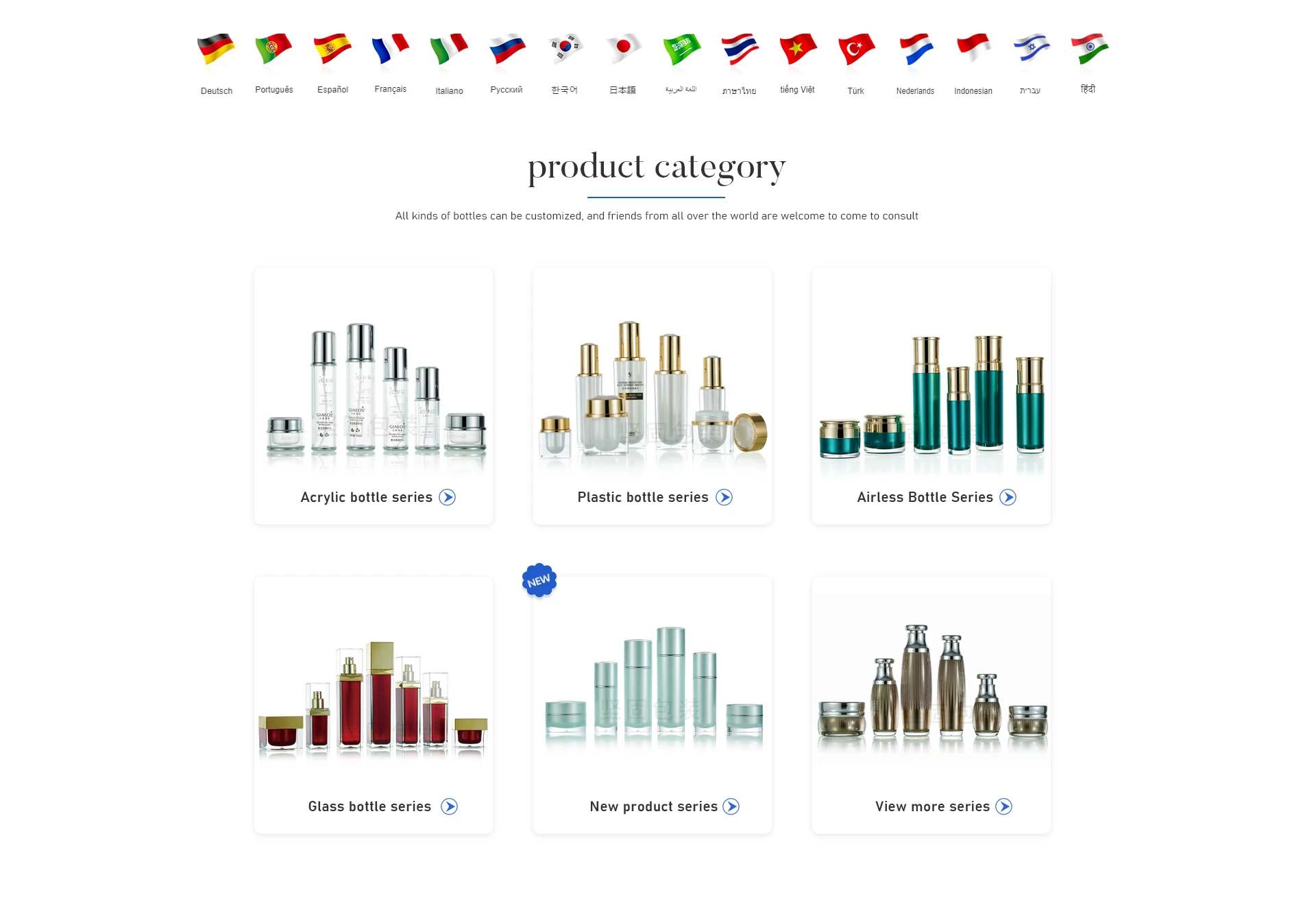The height and width of the screenshot is (901, 1316).
Task: Switch language via the Spanish flag
Action: click(x=332, y=49)
